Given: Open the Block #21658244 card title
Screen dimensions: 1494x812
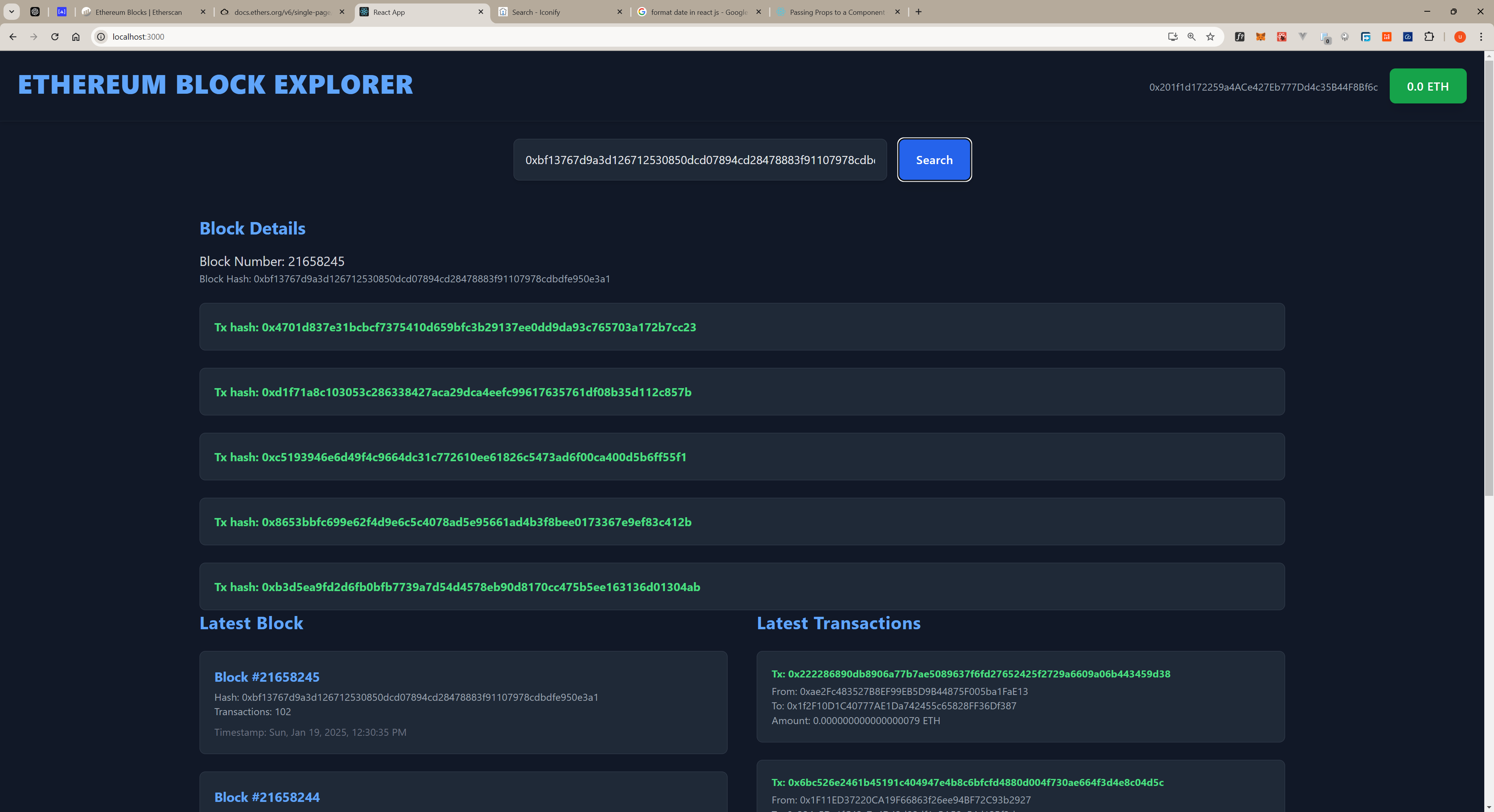Looking at the screenshot, I should (267, 797).
